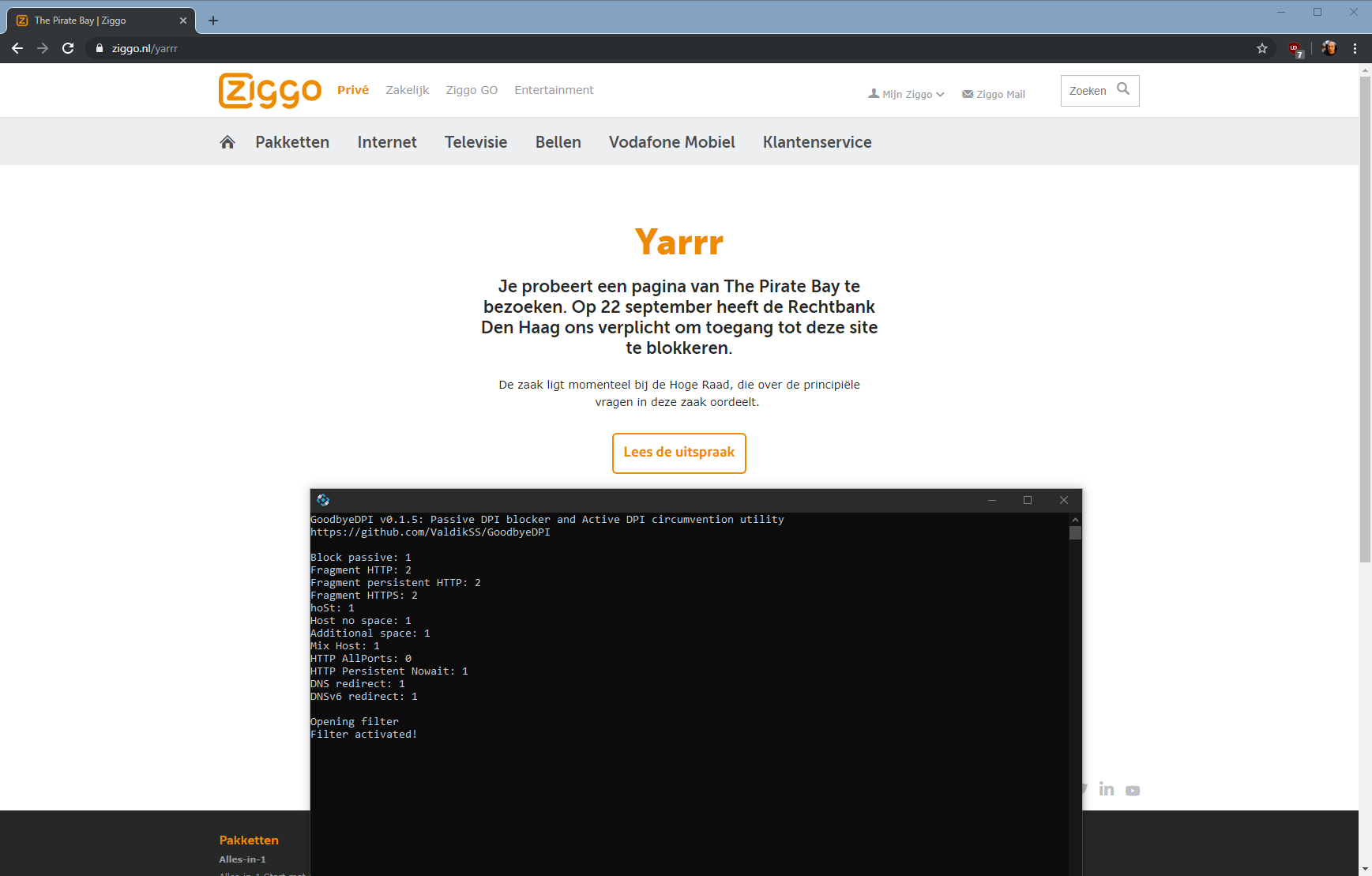
Task: Click the Zoeken search field
Action: pos(1099,91)
